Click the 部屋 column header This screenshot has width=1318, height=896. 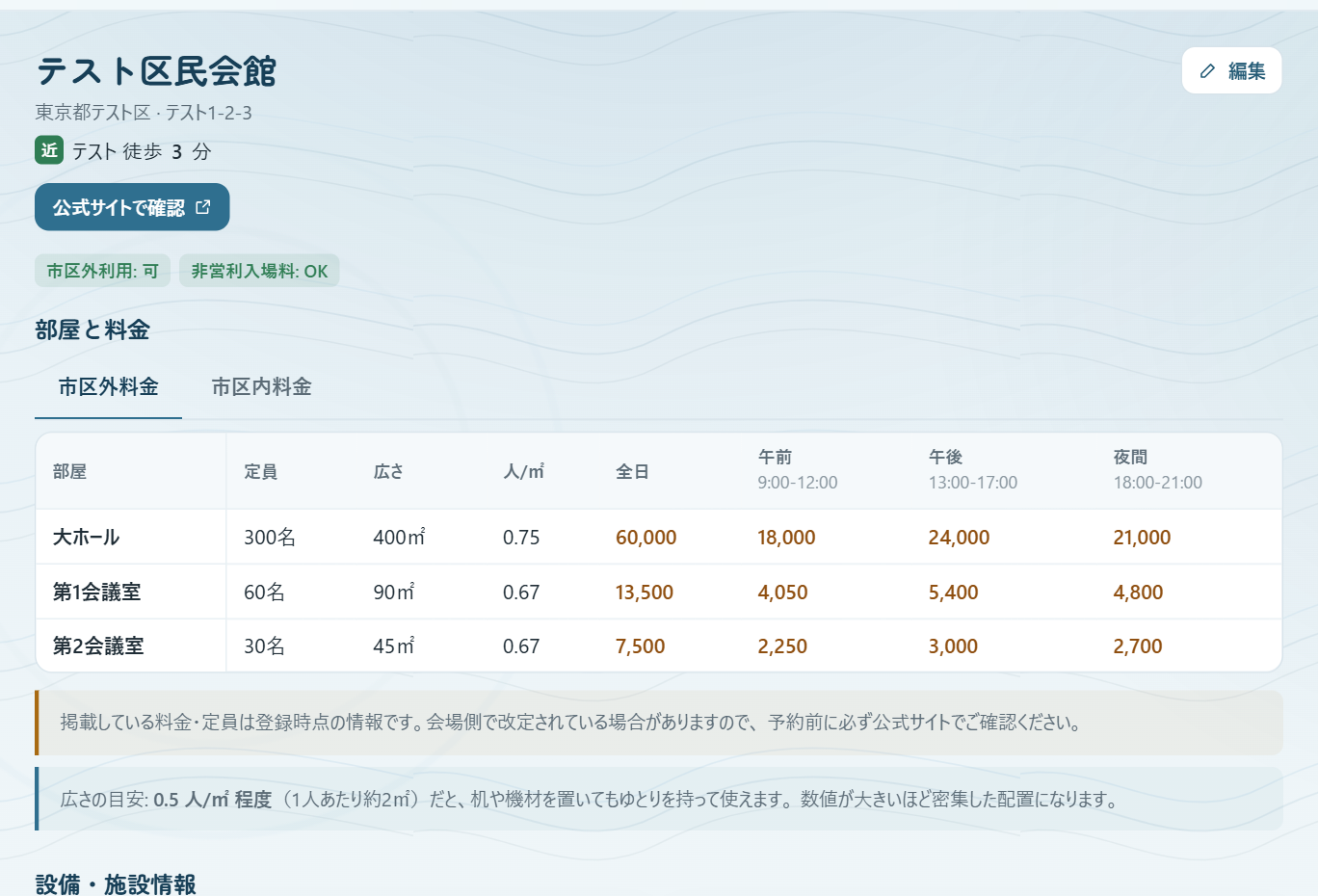(x=69, y=471)
